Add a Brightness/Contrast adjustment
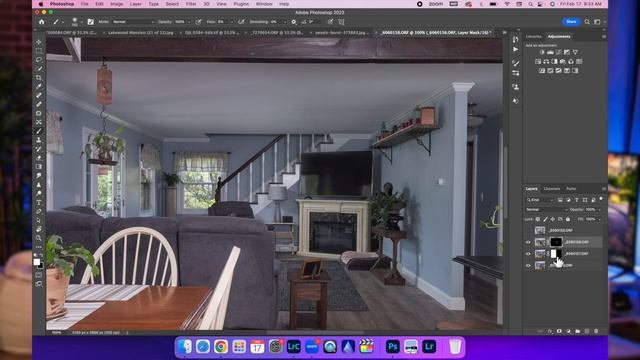Image resolution: width=640 pixels, height=360 pixels. pos(542,52)
